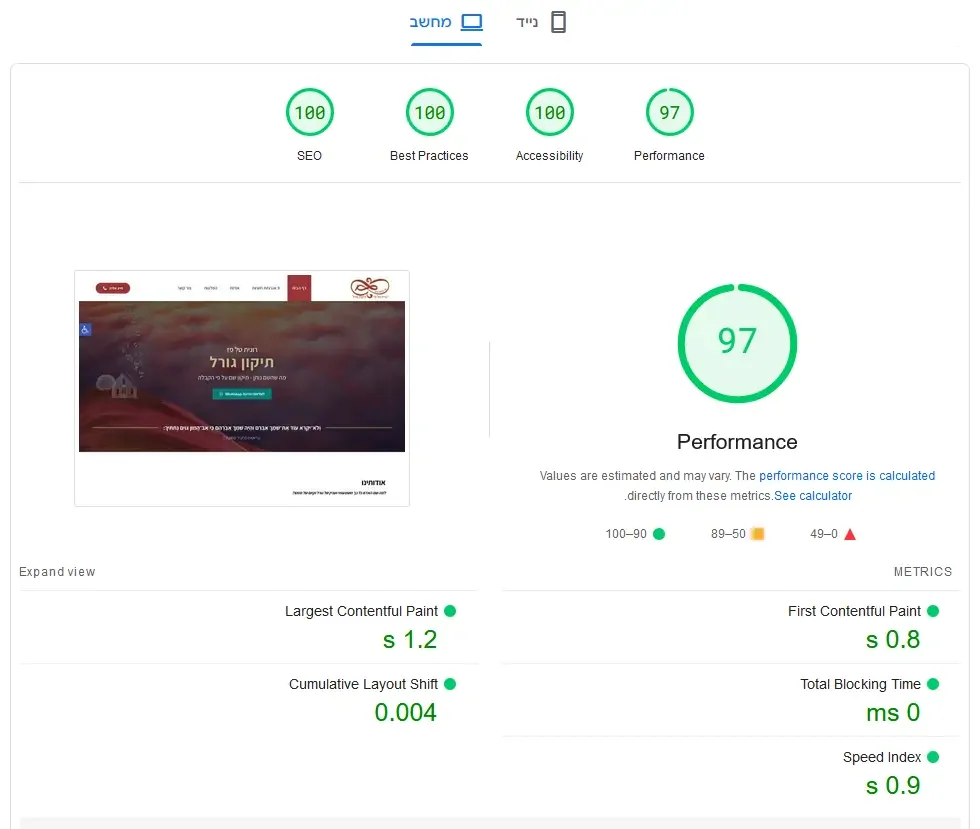
Task: Open the Accessibility score gauge
Action: coord(549,113)
